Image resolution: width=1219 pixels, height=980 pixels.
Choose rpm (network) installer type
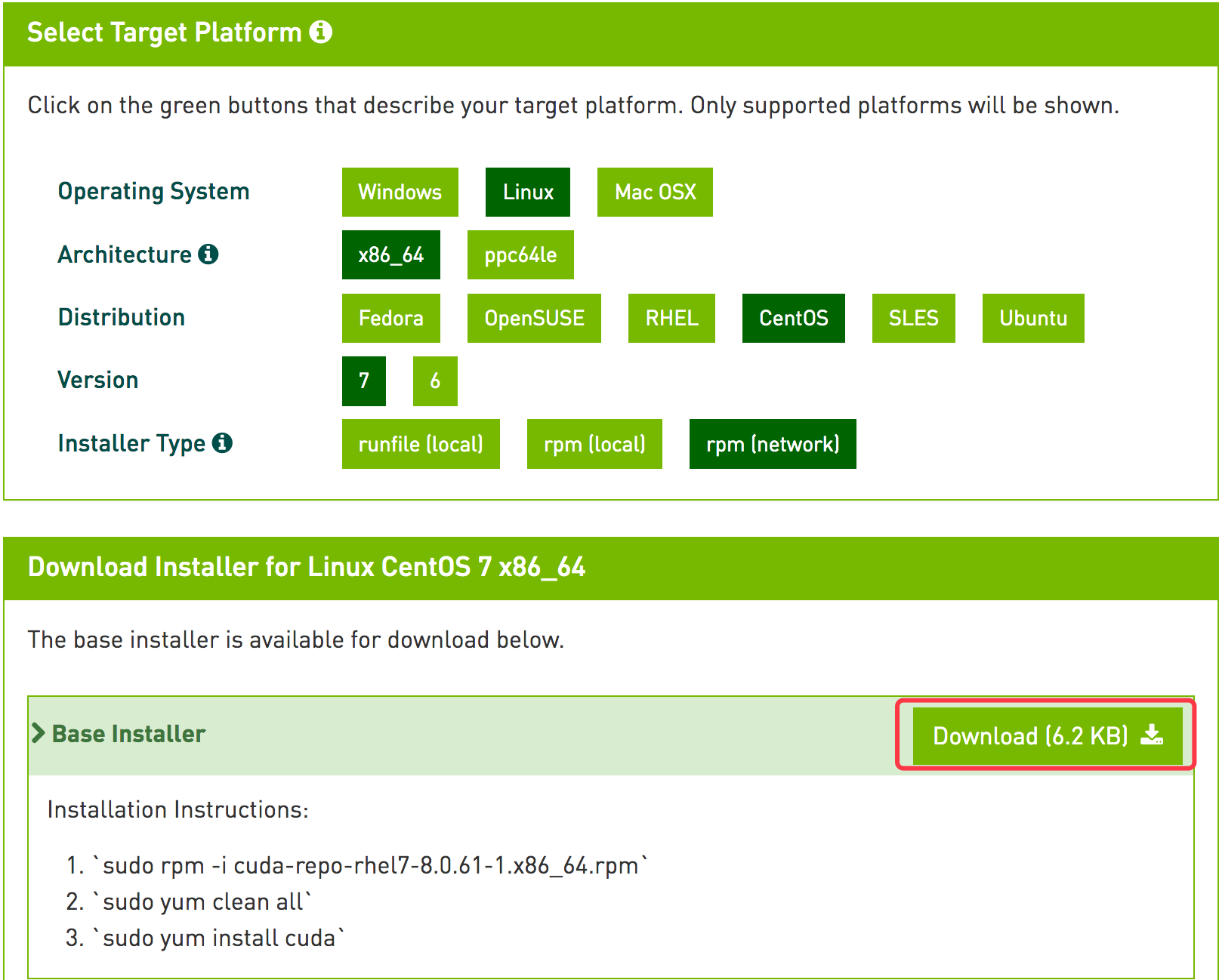coord(773,444)
